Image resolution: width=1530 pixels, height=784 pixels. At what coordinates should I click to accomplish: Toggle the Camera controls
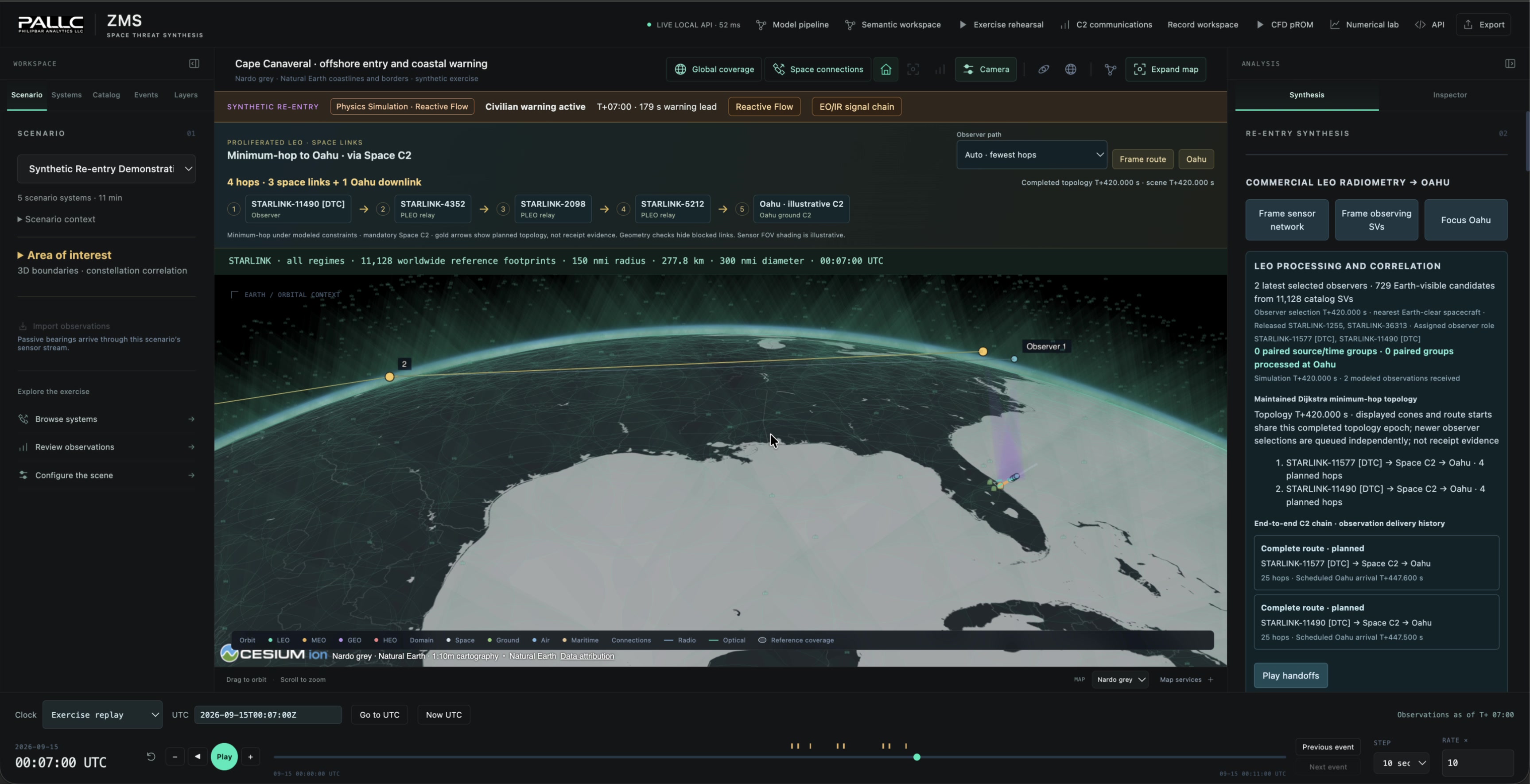(986, 70)
